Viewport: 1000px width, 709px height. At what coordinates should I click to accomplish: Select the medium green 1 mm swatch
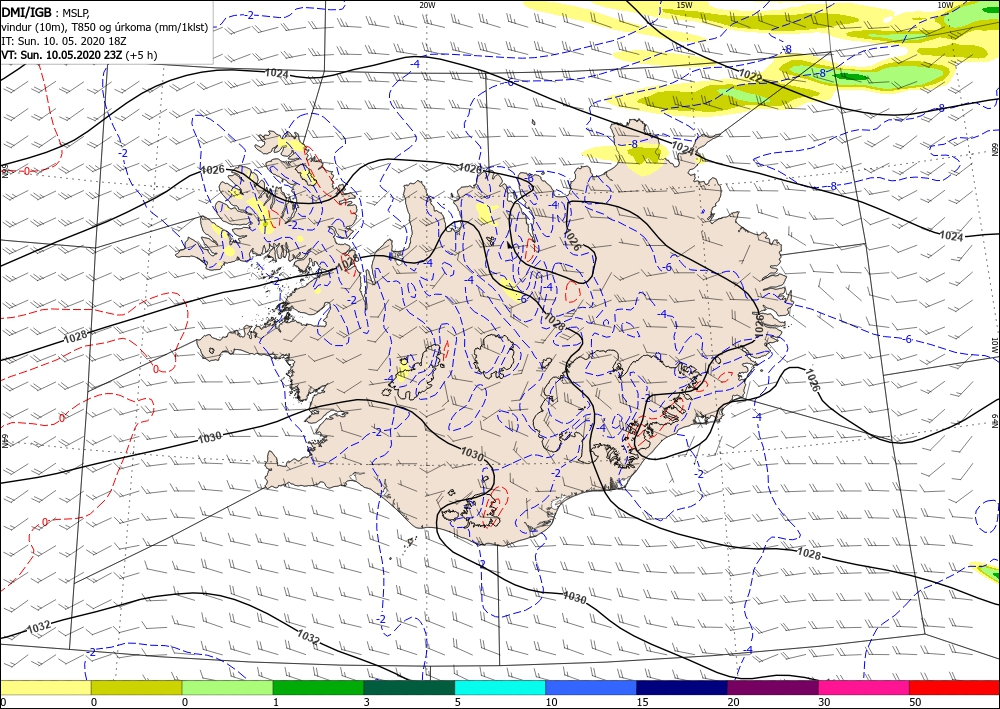click(318, 687)
